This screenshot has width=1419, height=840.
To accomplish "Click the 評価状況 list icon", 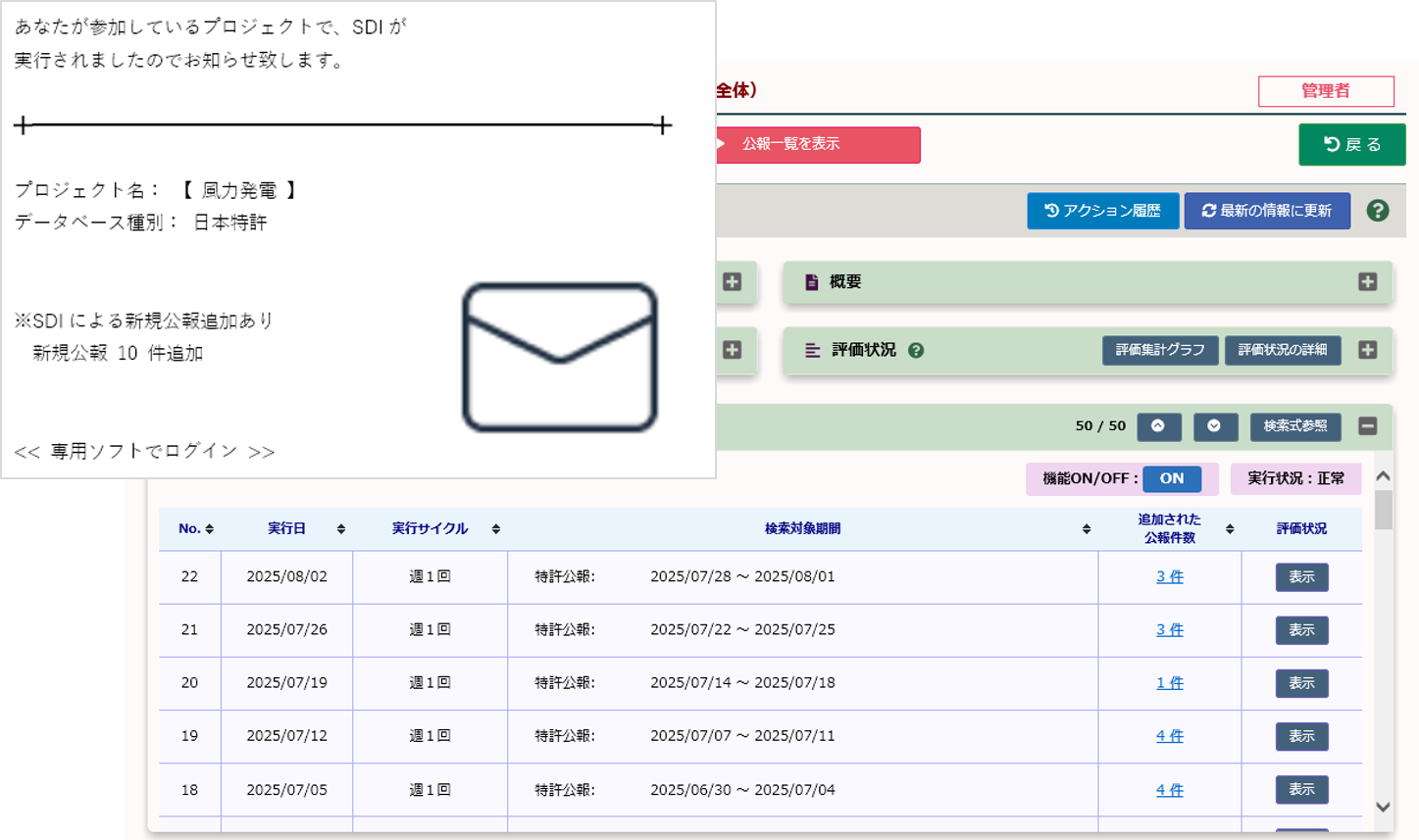I will point(813,350).
